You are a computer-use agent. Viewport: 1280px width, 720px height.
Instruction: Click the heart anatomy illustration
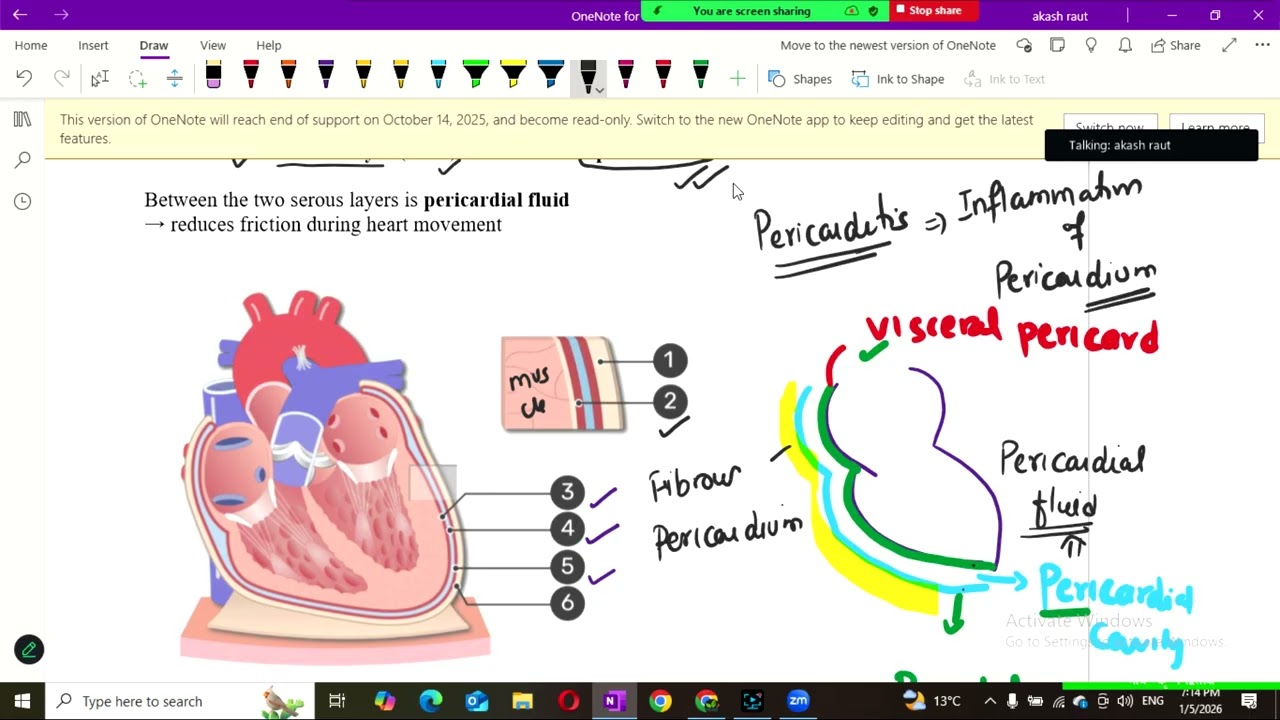click(335, 475)
